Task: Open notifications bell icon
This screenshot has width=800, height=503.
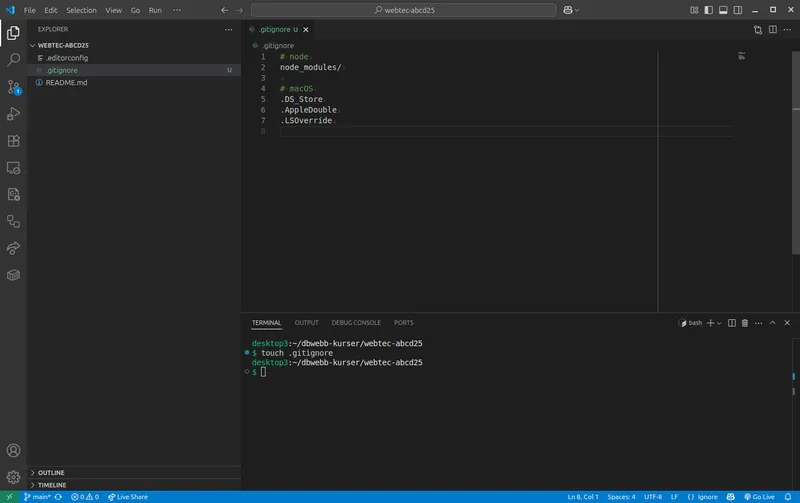Action: pos(788,497)
